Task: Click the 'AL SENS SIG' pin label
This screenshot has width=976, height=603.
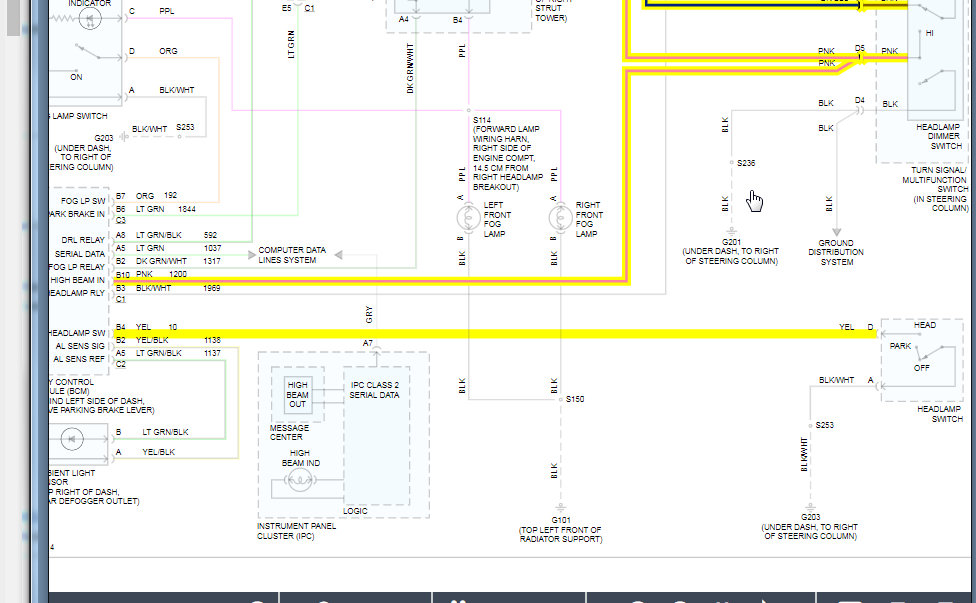Action: (x=80, y=346)
